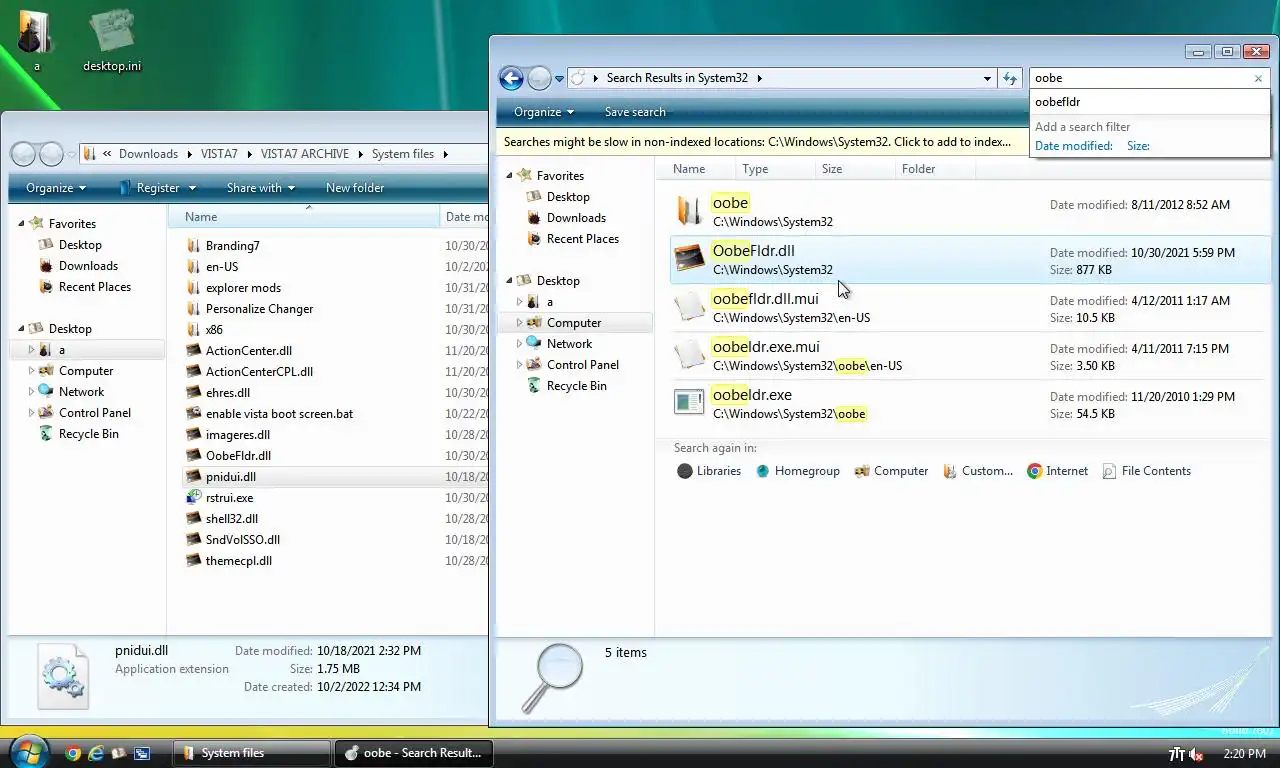Image resolution: width=1280 pixels, height=768 pixels.
Task: Search again in Computer
Action: (x=891, y=471)
